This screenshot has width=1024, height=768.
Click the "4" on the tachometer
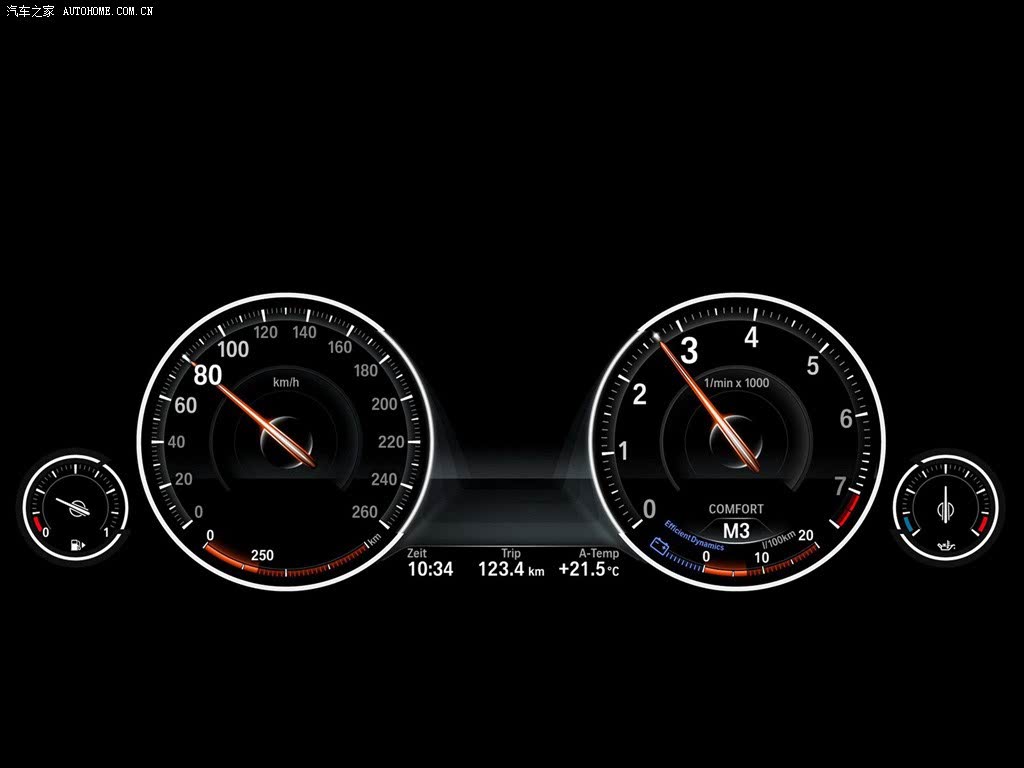tap(752, 338)
